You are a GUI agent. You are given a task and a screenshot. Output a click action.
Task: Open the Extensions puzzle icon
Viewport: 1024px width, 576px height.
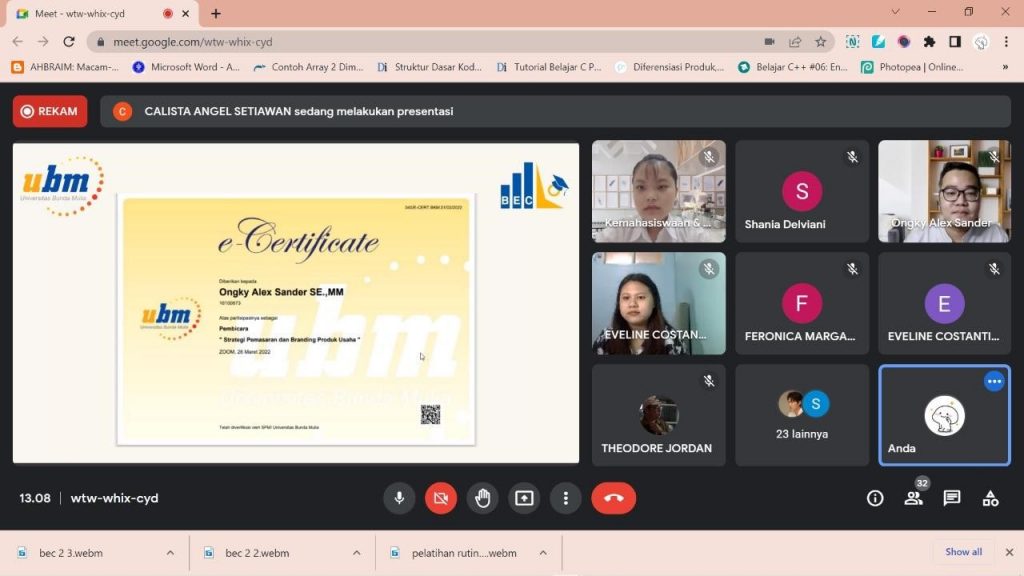(x=929, y=42)
